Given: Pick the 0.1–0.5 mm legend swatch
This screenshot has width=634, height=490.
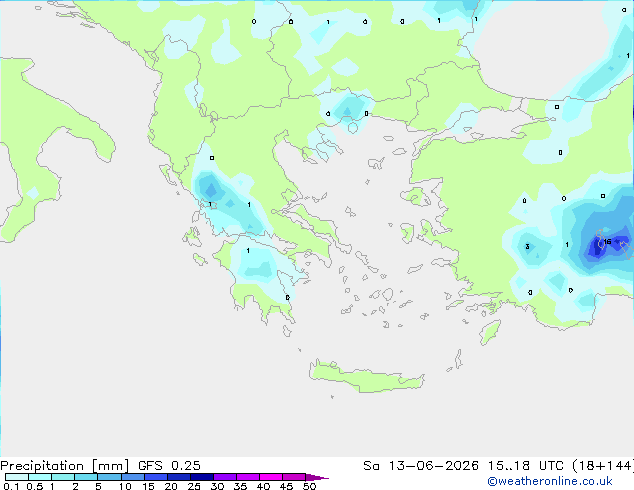Looking at the screenshot, I should pos(17,477).
